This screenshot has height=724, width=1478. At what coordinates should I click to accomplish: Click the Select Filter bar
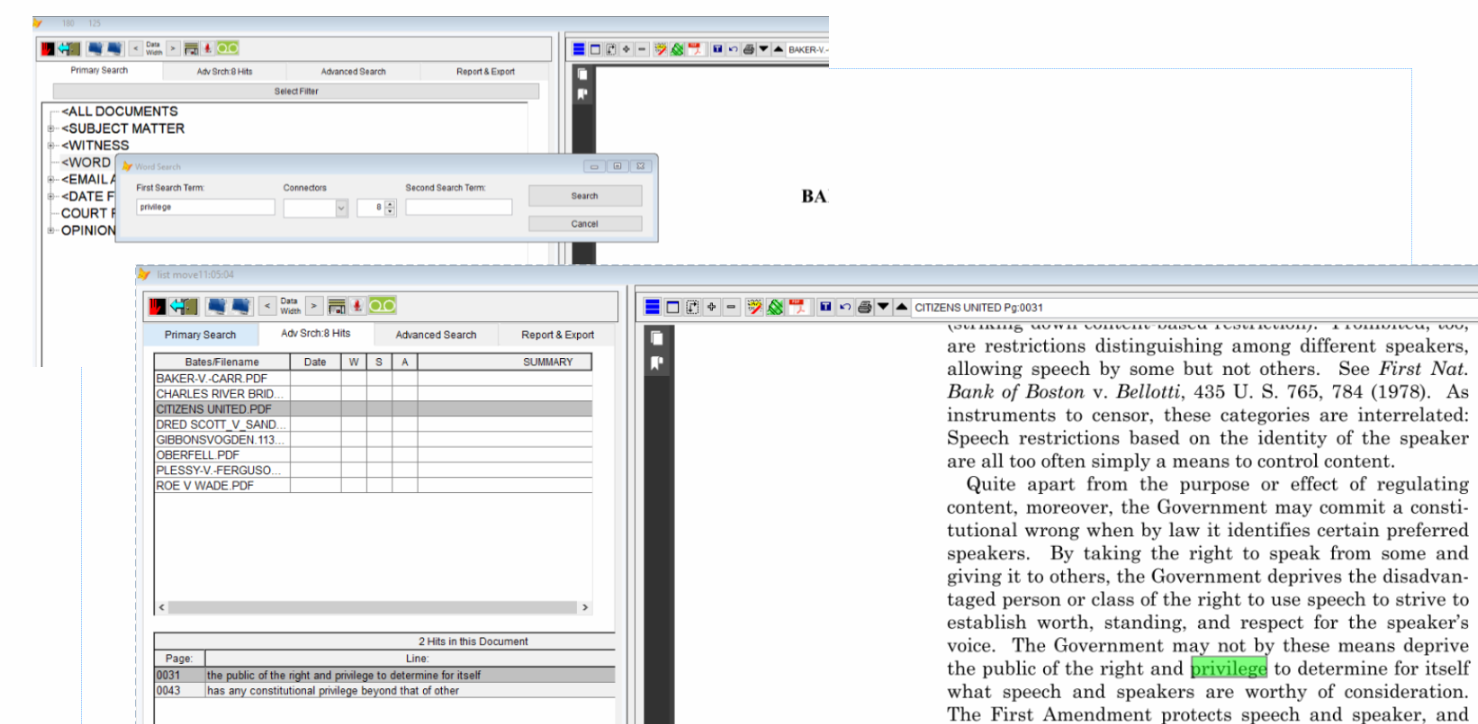coord(296,91)
